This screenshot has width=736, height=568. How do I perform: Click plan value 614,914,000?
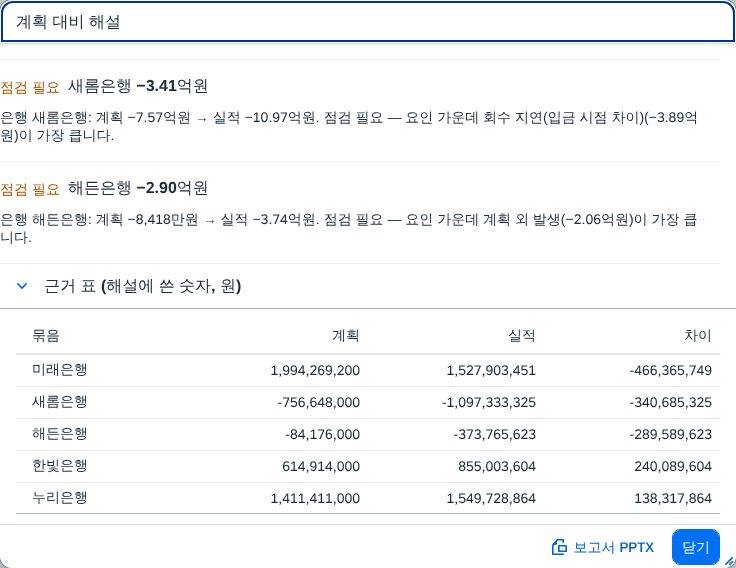(x=321, y=466)
